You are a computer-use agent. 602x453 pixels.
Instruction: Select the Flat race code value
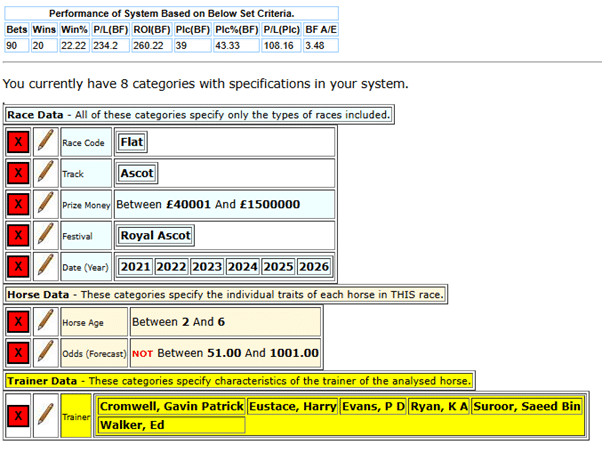pyautogui.click(x=132, y=142)
